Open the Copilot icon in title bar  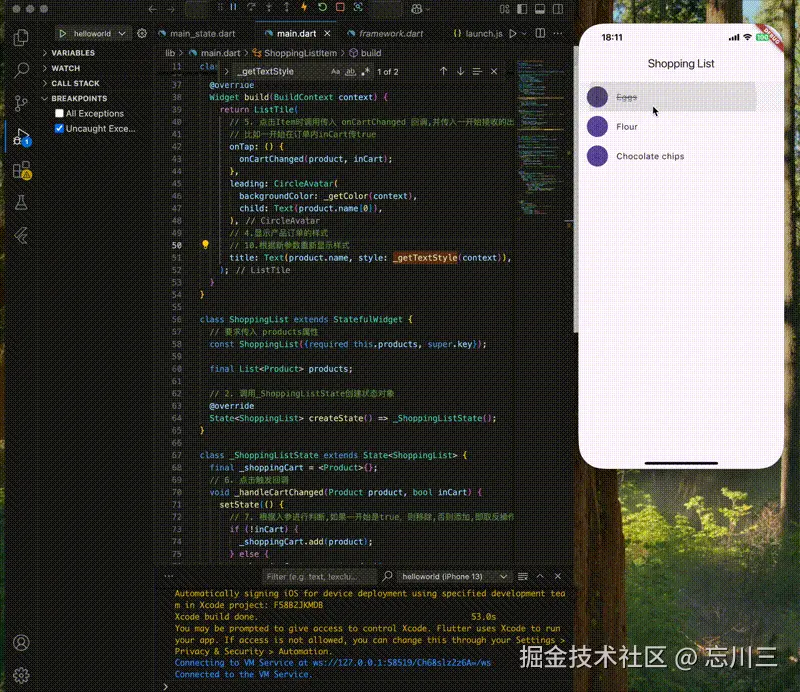pos(417,9)
